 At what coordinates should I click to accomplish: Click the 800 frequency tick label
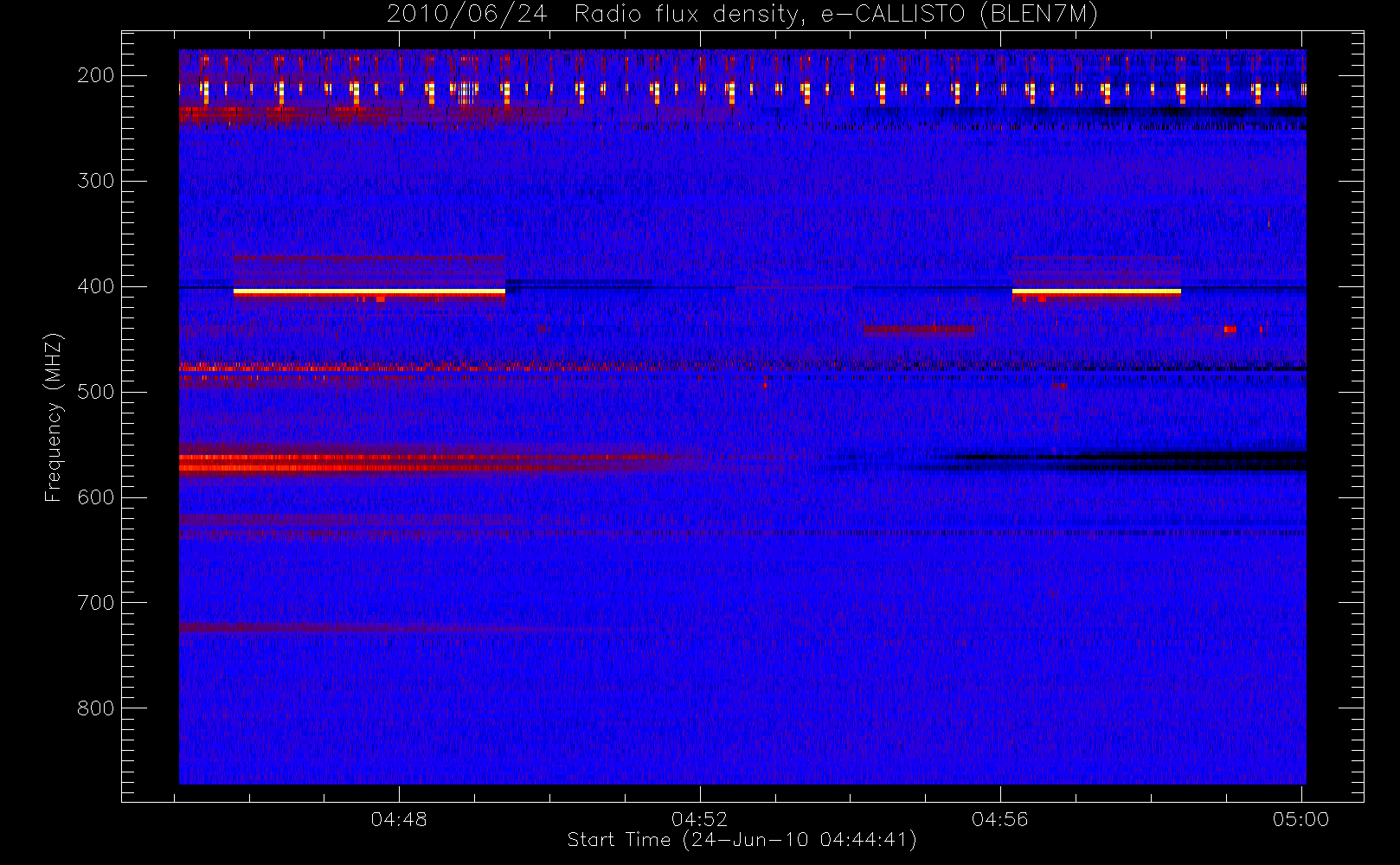(x=96, y=708)
